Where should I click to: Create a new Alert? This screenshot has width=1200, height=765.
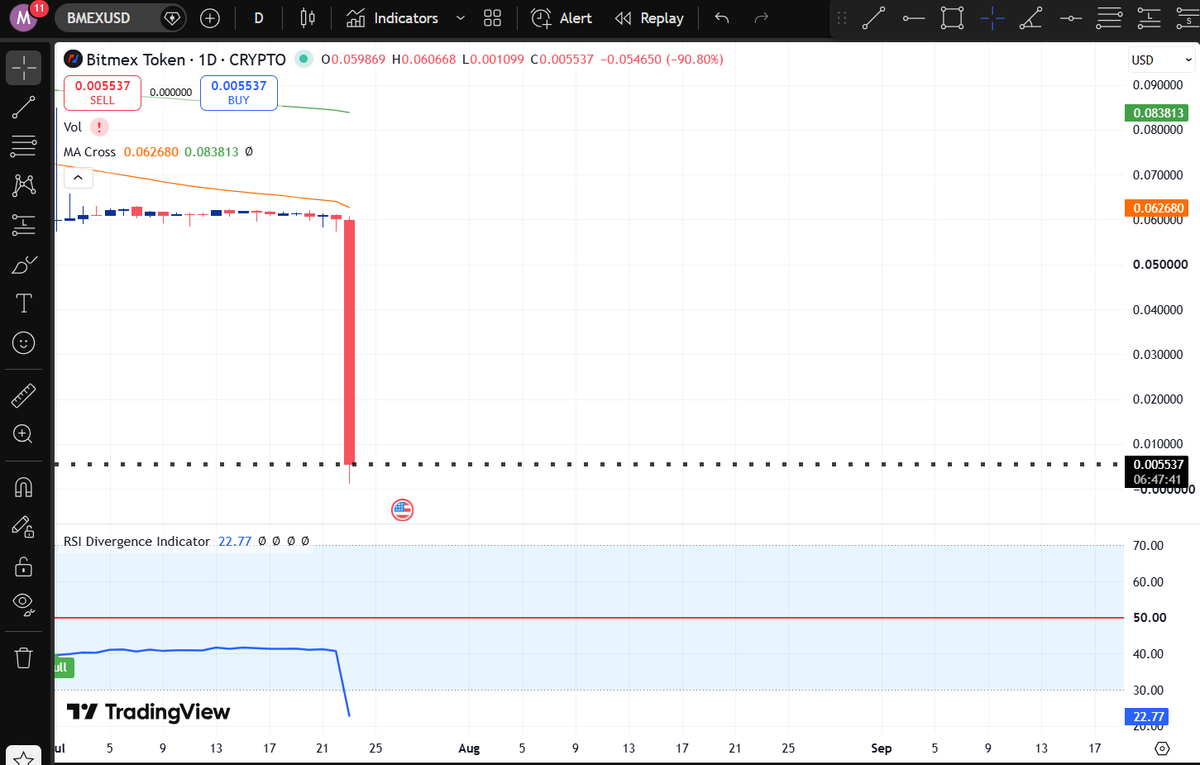(x=561, y=18)
